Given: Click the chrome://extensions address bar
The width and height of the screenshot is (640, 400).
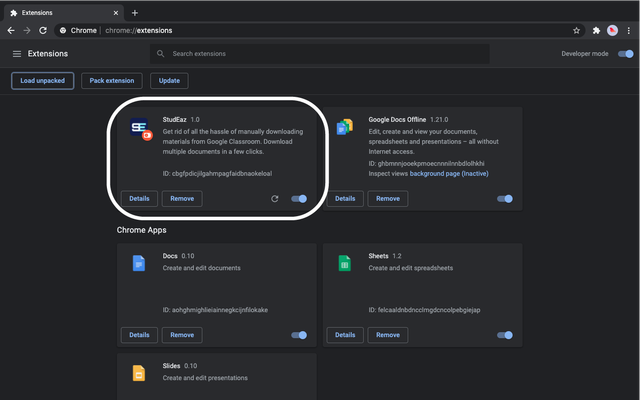Looking at the screenshot, I should click(x=318, y=31).
